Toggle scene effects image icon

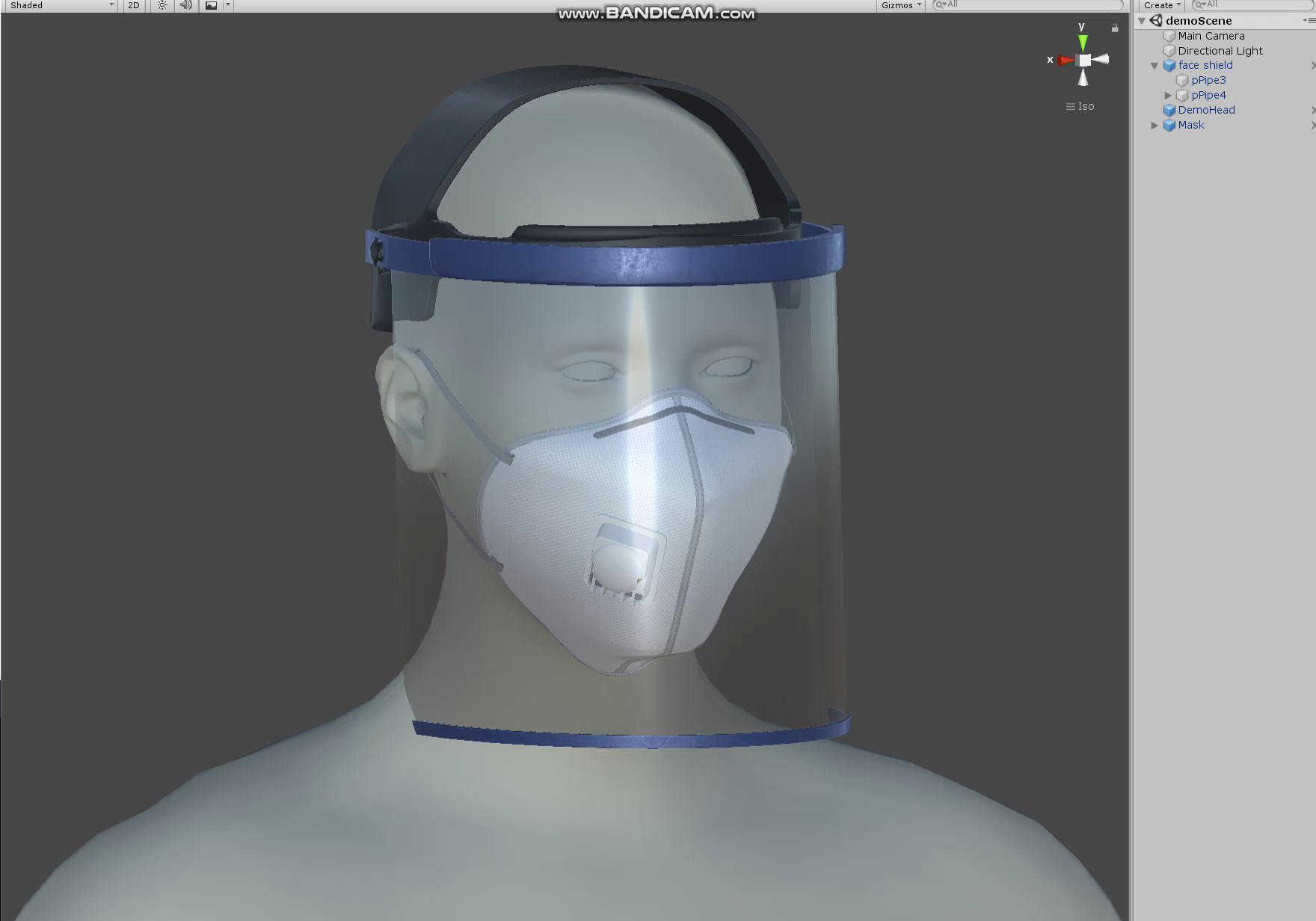point(211,5)
